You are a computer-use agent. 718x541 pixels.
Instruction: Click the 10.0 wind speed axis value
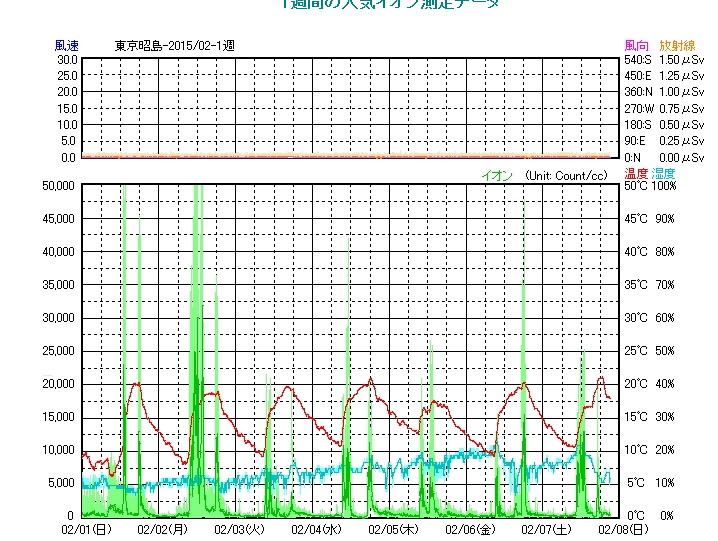point(67,125)
